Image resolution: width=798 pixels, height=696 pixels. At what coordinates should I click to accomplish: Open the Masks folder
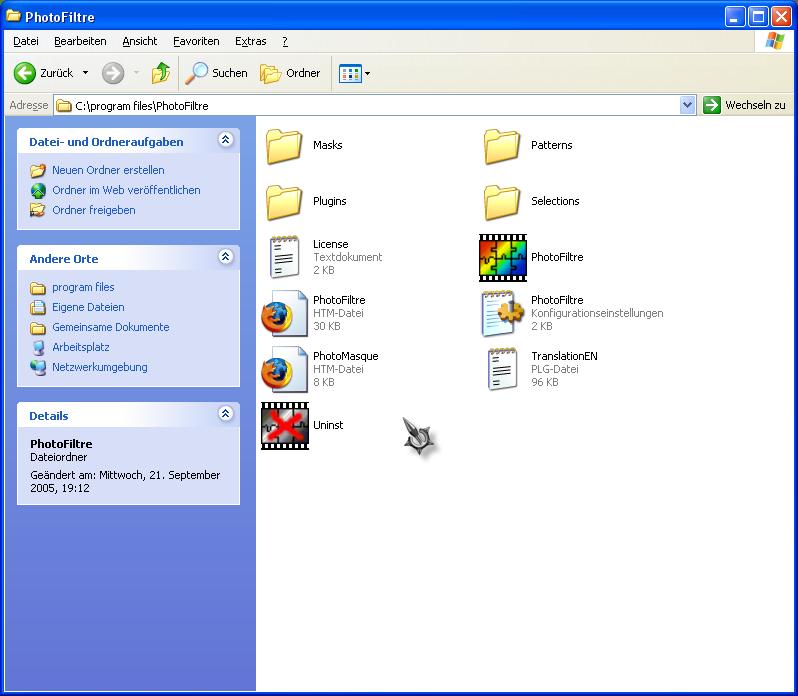(285, 146)
